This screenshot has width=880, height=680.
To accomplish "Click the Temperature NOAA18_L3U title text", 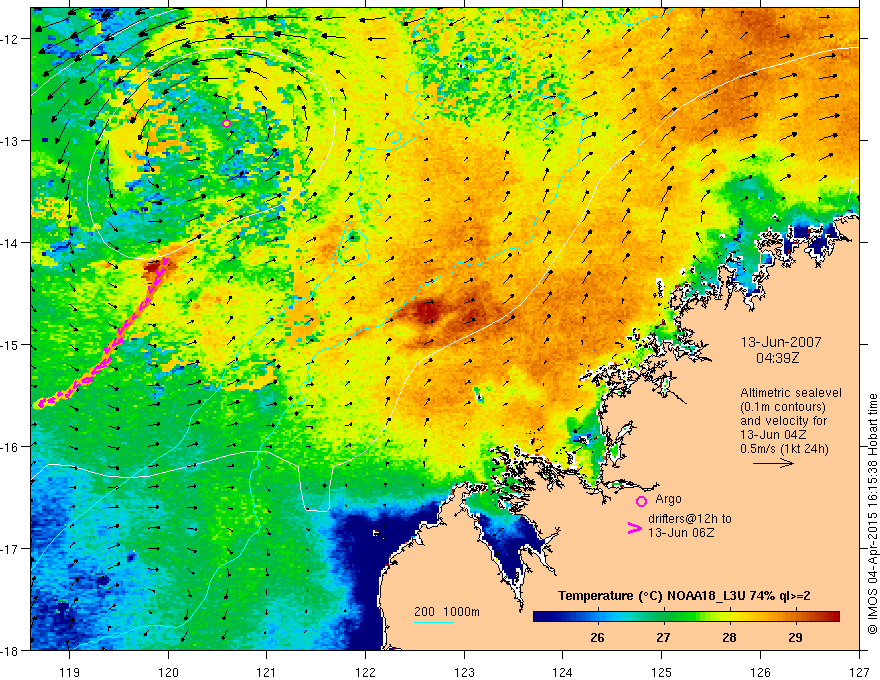I will click(x=684, y=596).
